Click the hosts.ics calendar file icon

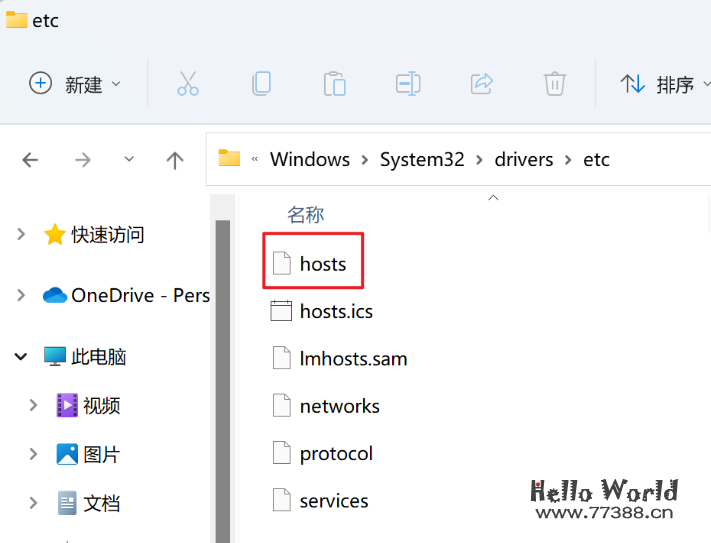click(281, 311)
